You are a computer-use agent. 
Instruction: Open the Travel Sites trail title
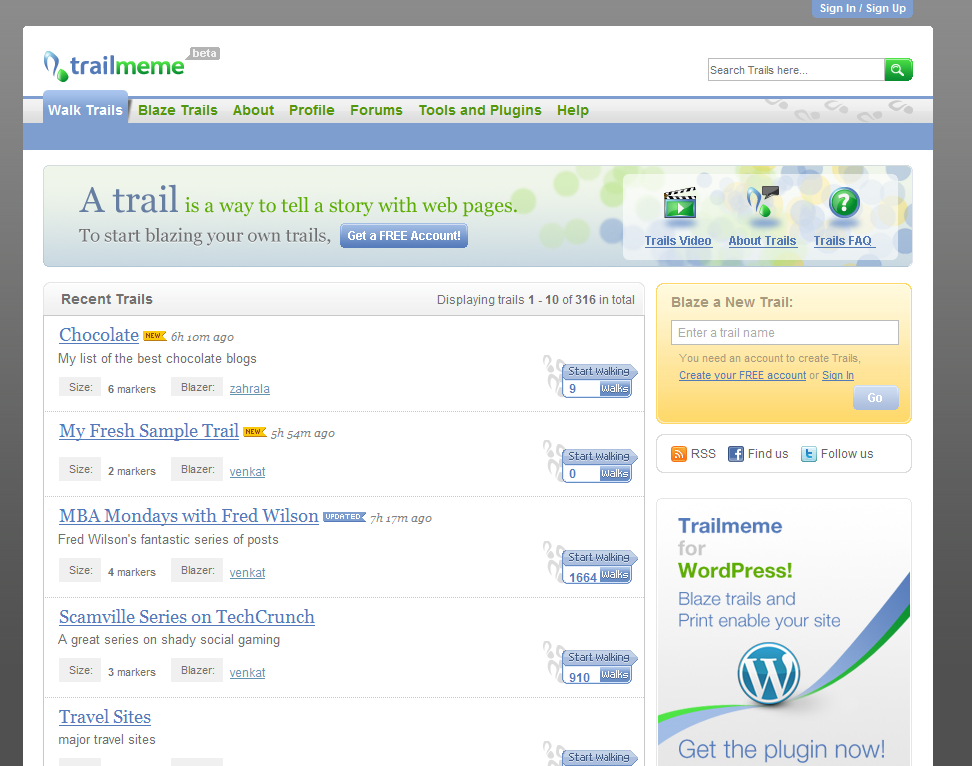tap(105, 717)
